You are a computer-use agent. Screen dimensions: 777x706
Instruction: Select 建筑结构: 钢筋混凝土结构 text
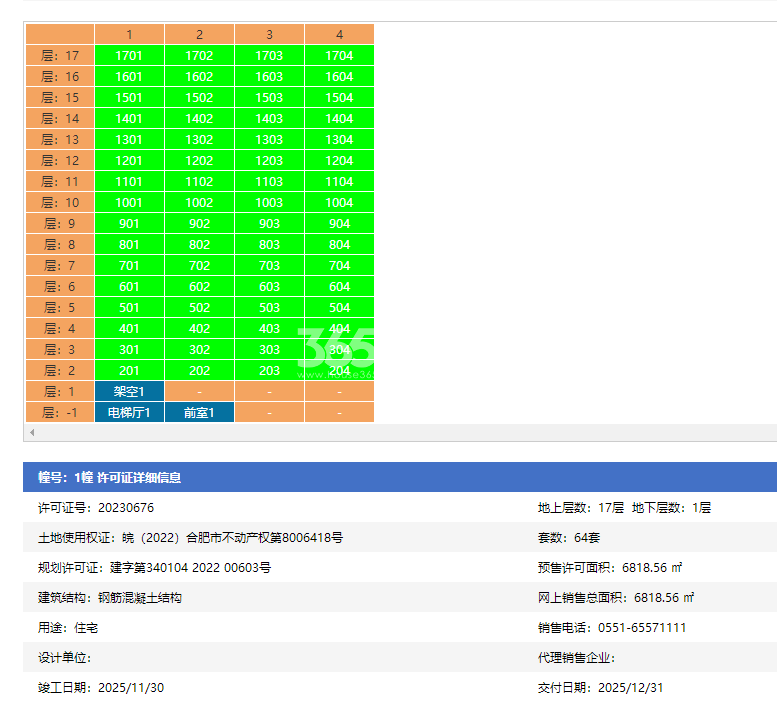tap(110, 597)
